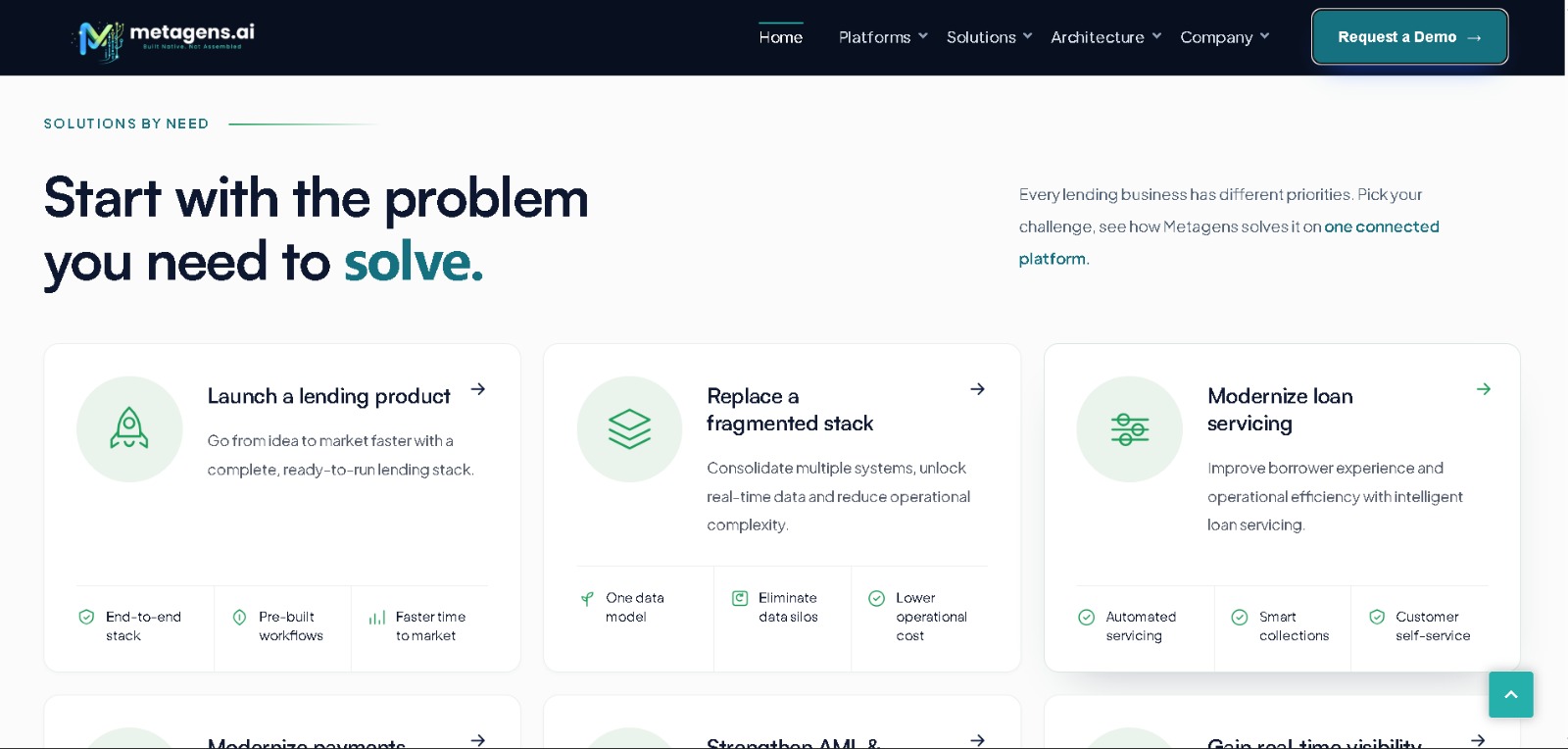Click the Customer self-service shield icon

(1377, 617)
